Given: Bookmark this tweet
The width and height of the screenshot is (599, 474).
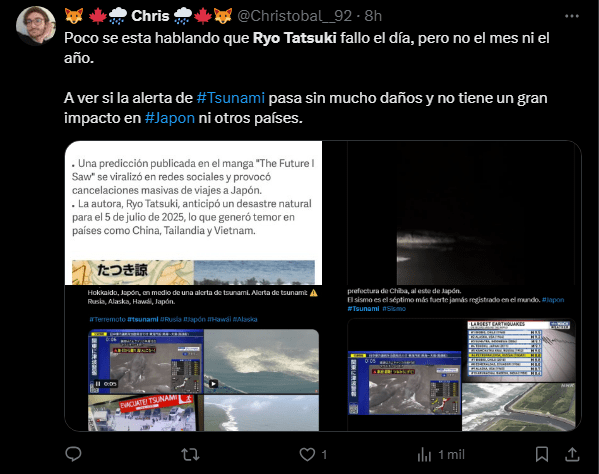Looking at the screenshot, I should click(x=542, y=455).
